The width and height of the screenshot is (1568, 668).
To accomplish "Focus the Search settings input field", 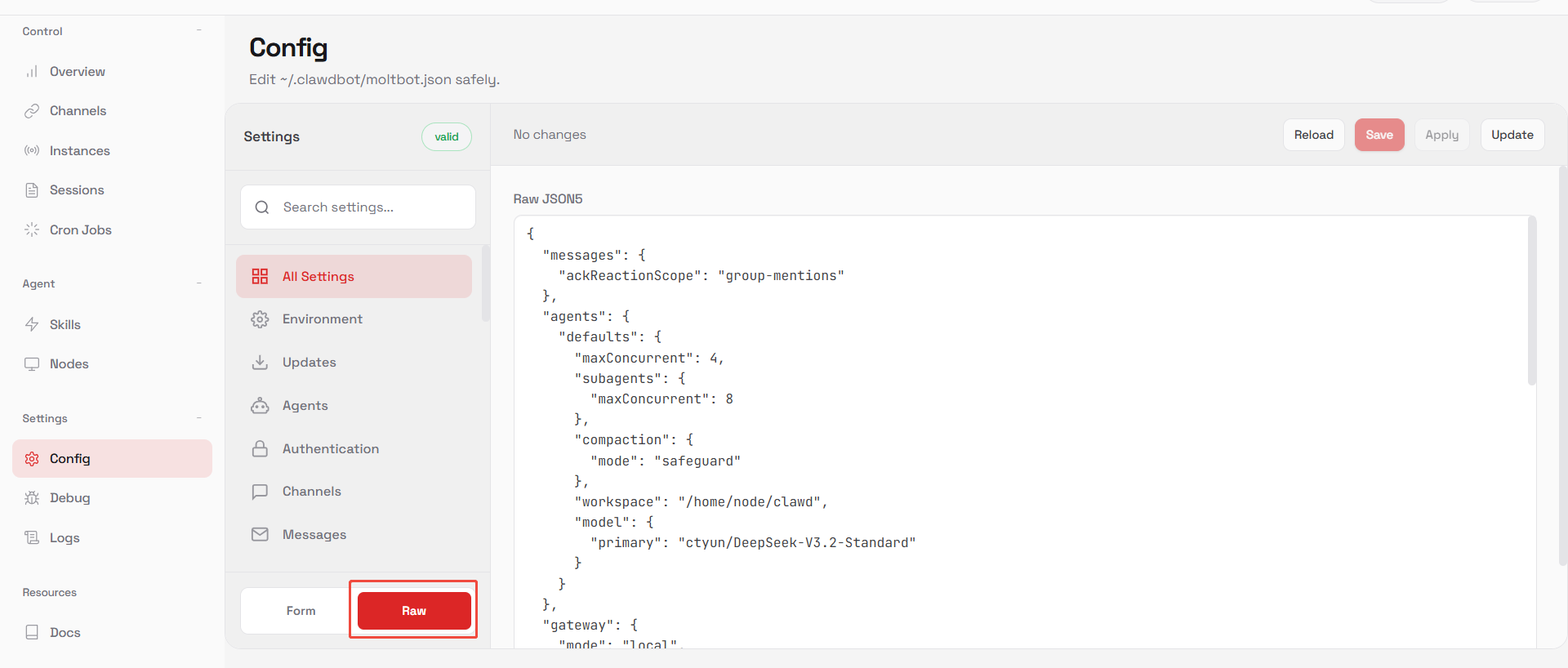I will coord(372,207).
